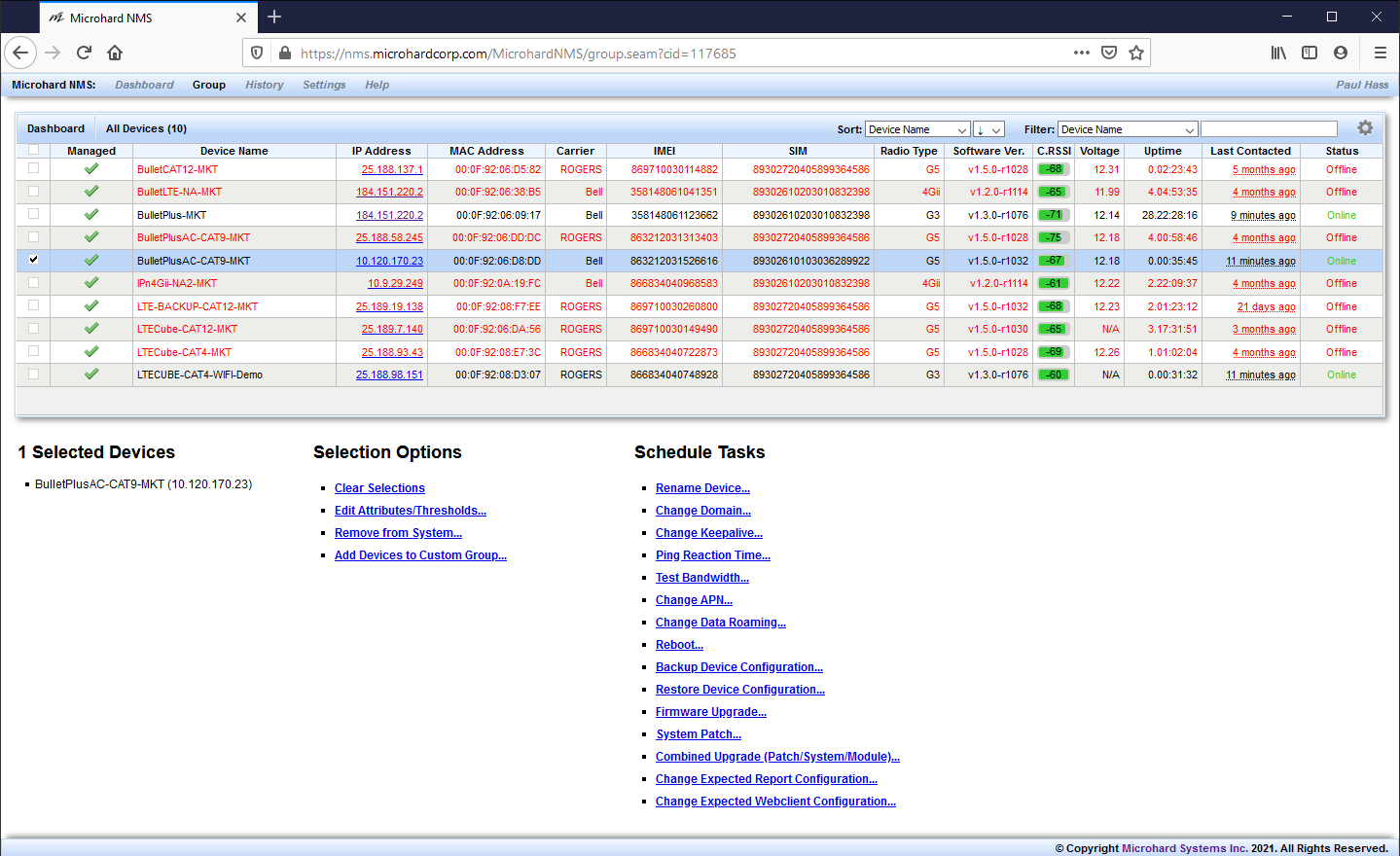The image size is (1400, 856).
Task: Reload the page with the refresh icon
Action: [x=84, y=53]
